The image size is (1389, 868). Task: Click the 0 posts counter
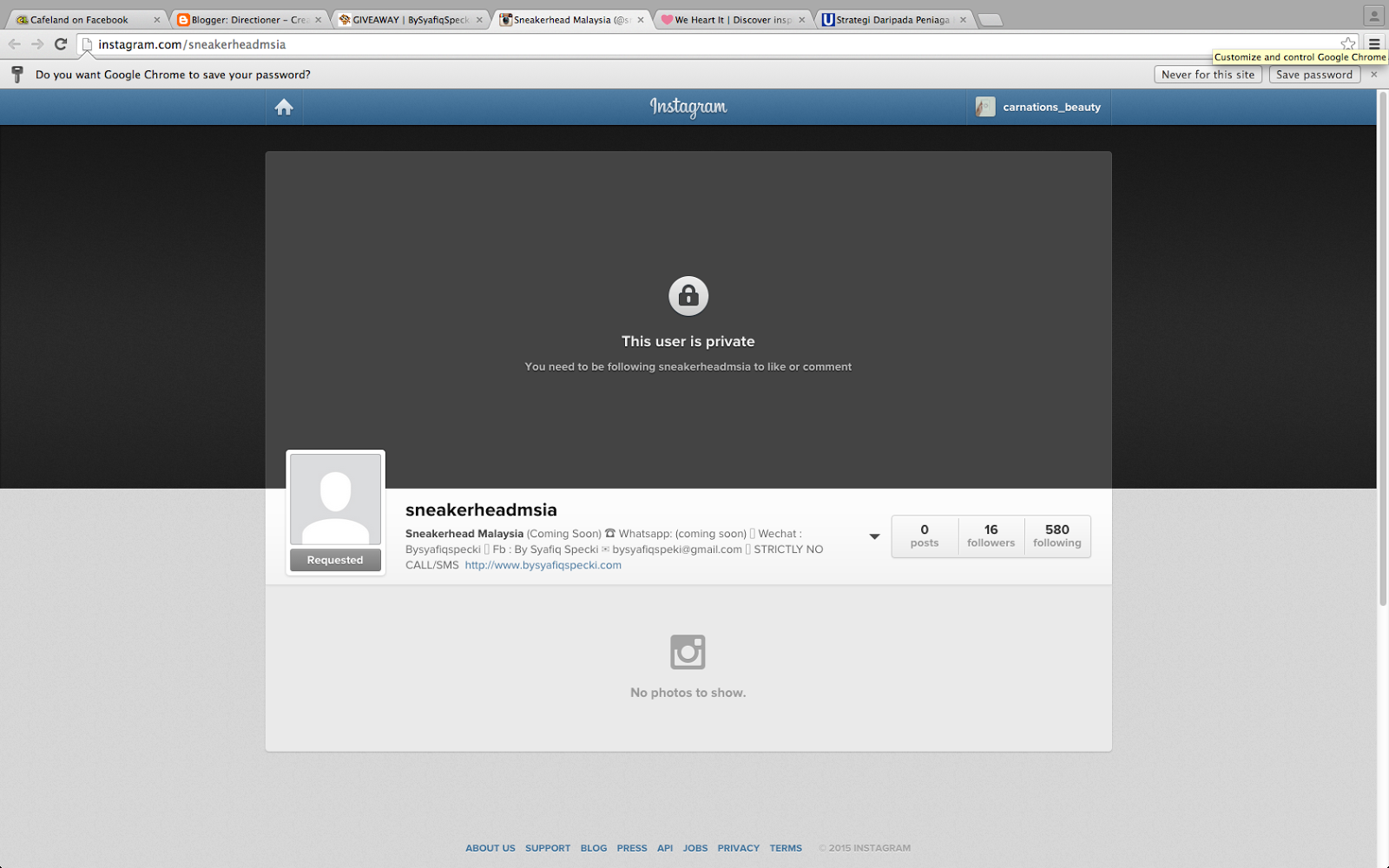pos(925,536)
